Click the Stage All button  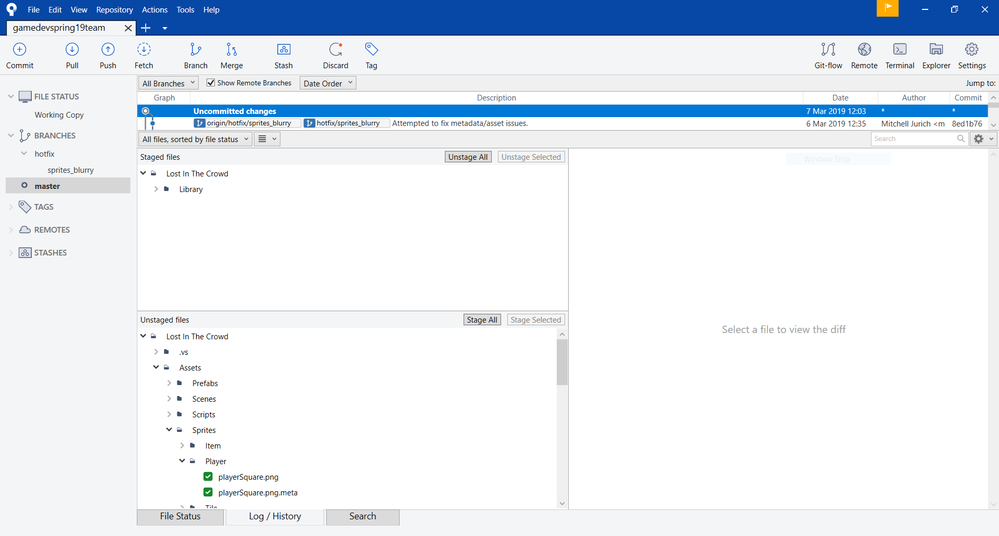(x=482, y=320)
